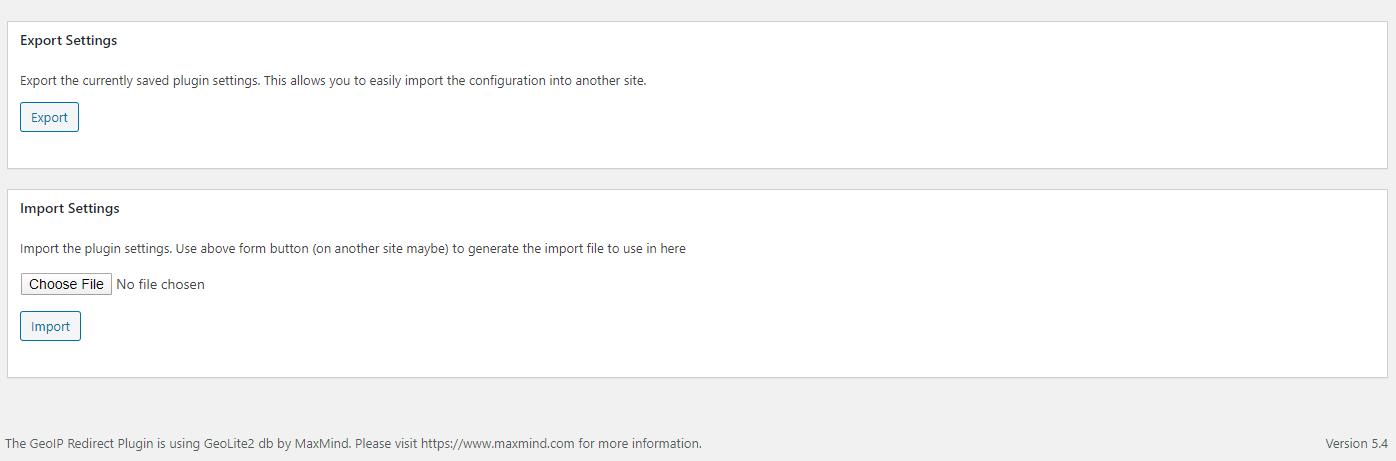Click the Export Settings heading
The image size is (1396, 461).
[68, 41]
